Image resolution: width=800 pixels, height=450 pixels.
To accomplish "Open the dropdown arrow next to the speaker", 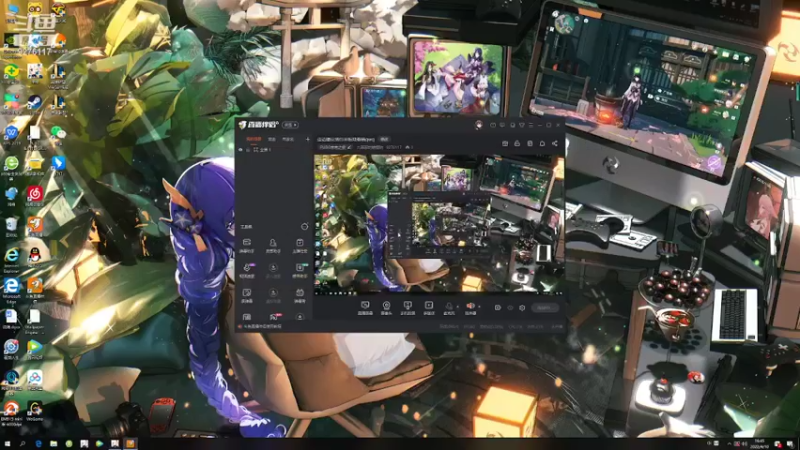I will coord(479,307).
